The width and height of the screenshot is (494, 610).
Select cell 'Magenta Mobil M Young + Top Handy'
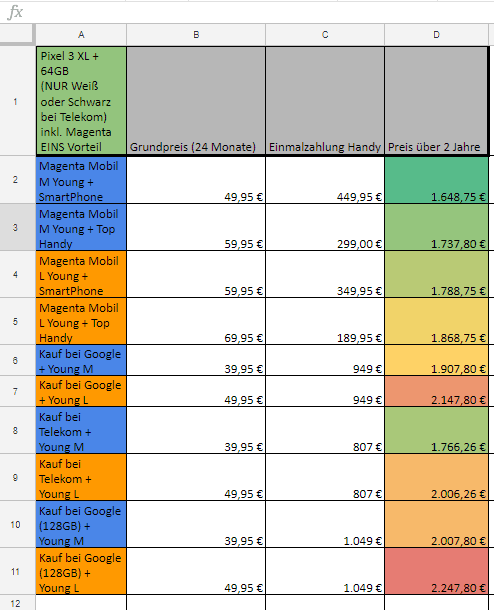(x=81, y=227)
